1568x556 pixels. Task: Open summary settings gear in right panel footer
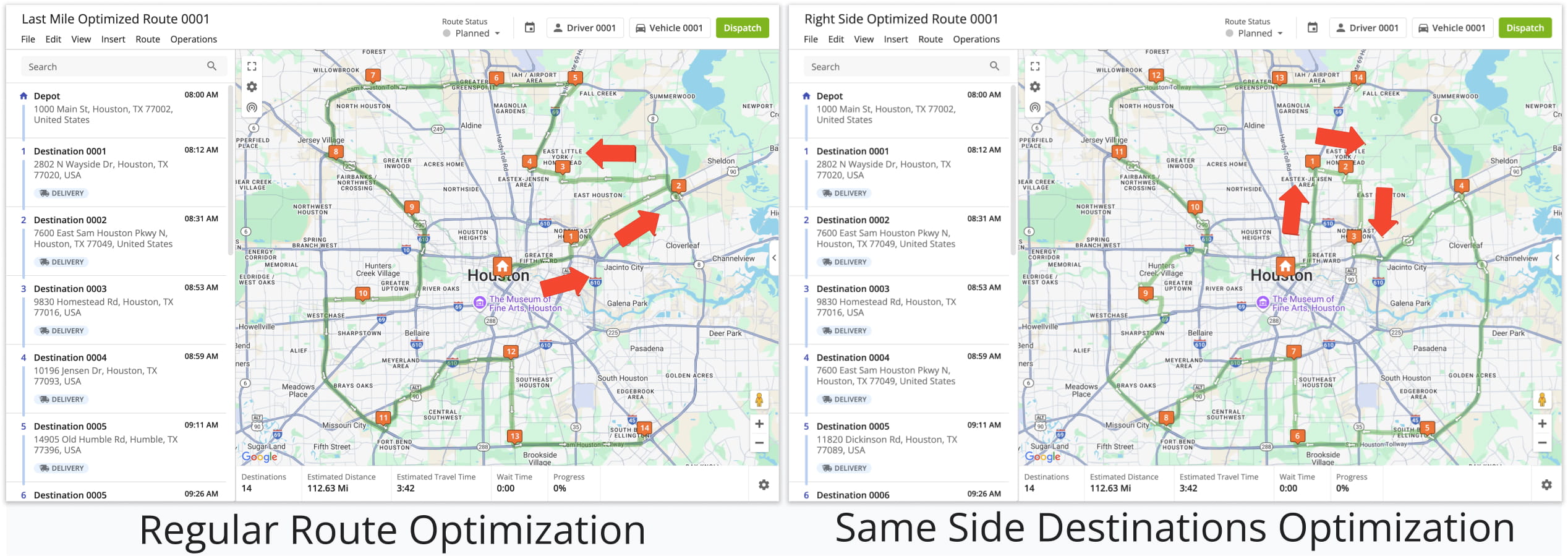click(x=1546, y=485)
